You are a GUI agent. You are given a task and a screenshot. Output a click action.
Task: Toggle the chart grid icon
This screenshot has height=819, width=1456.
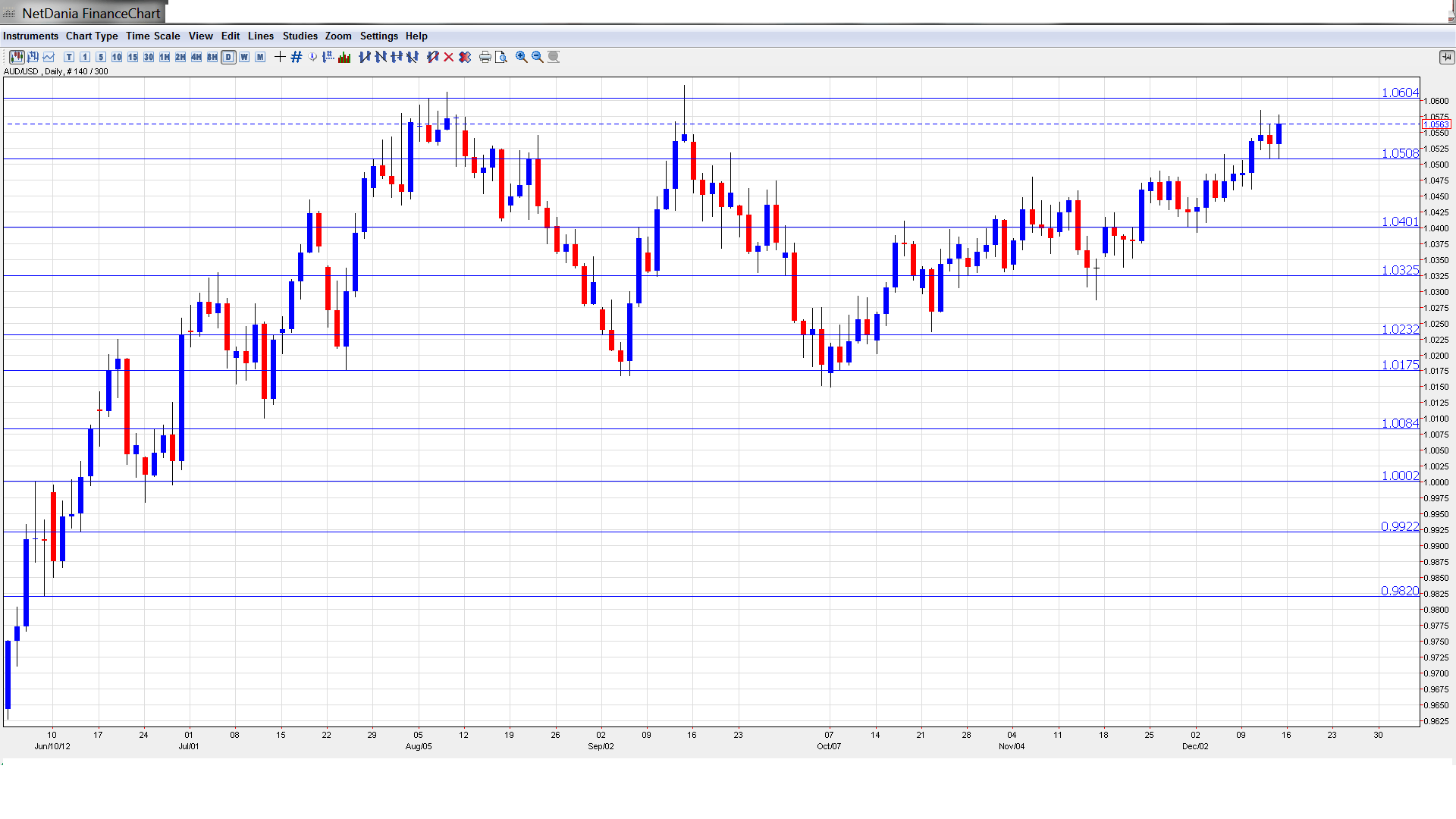[x=297, y=57]
